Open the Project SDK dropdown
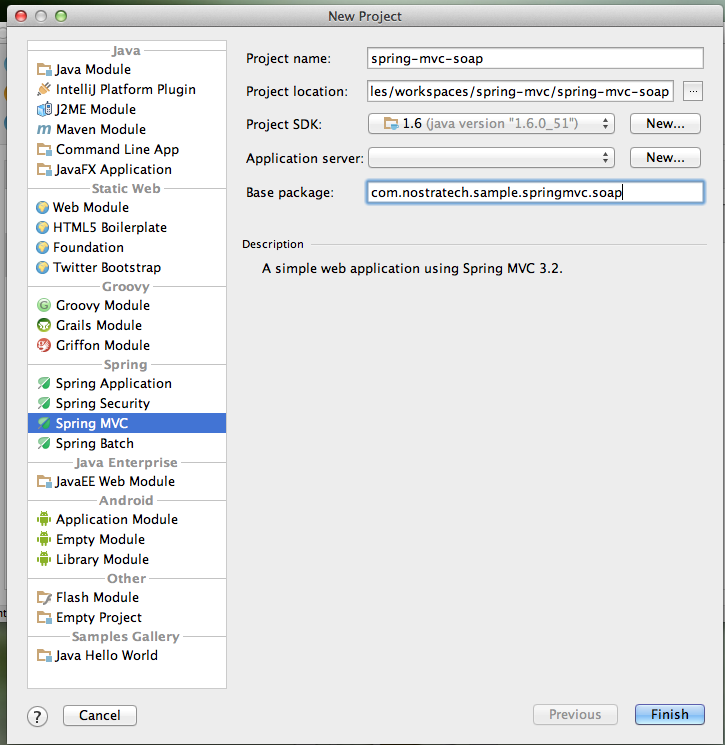The image size is (725, 745). coord(491,124)
